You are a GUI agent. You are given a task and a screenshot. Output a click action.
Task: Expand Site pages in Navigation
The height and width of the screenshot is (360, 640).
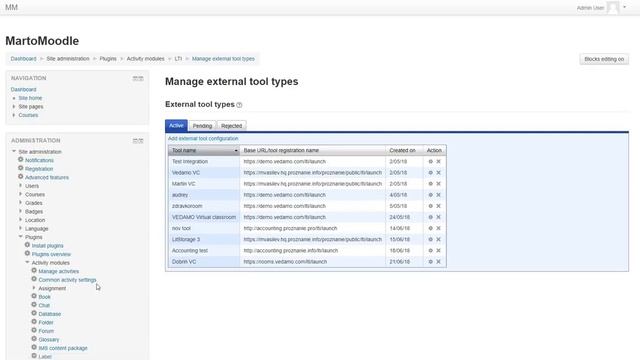[14, 107]
